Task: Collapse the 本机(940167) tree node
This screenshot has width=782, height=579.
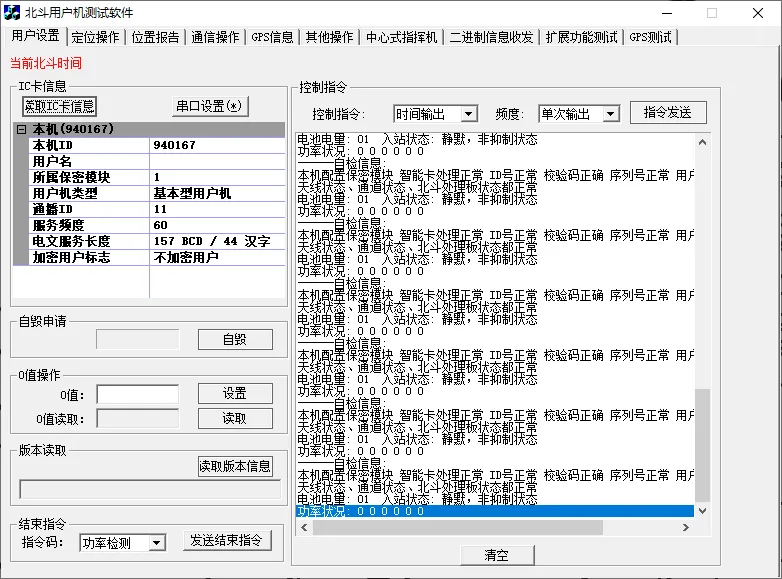Action: tap(21, 130)
